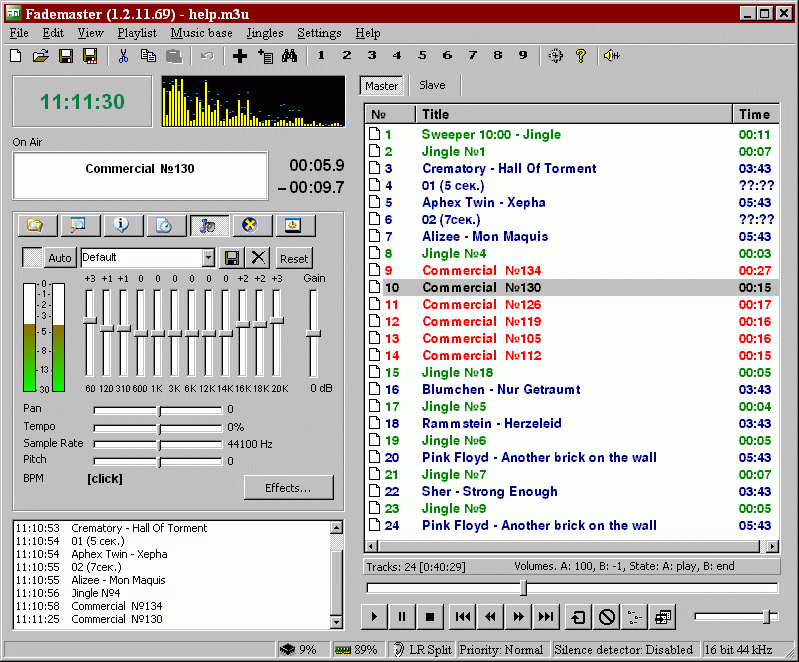Toggle the repeat loop transport button
799x662 pixels.
[579, 617]
